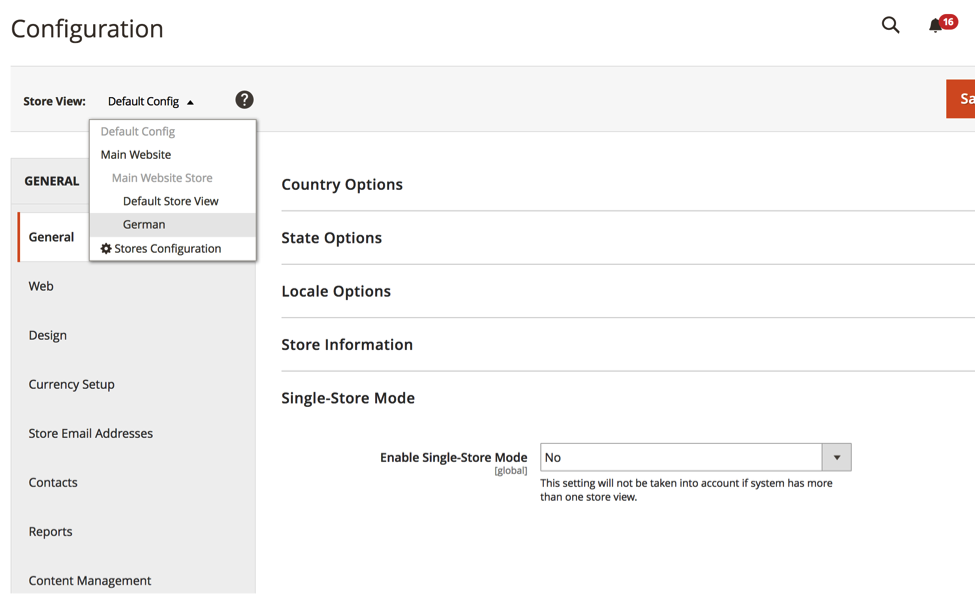This screenshot has height=594, width=975.
Task: Click the Save button
Action: click(963, 99)
